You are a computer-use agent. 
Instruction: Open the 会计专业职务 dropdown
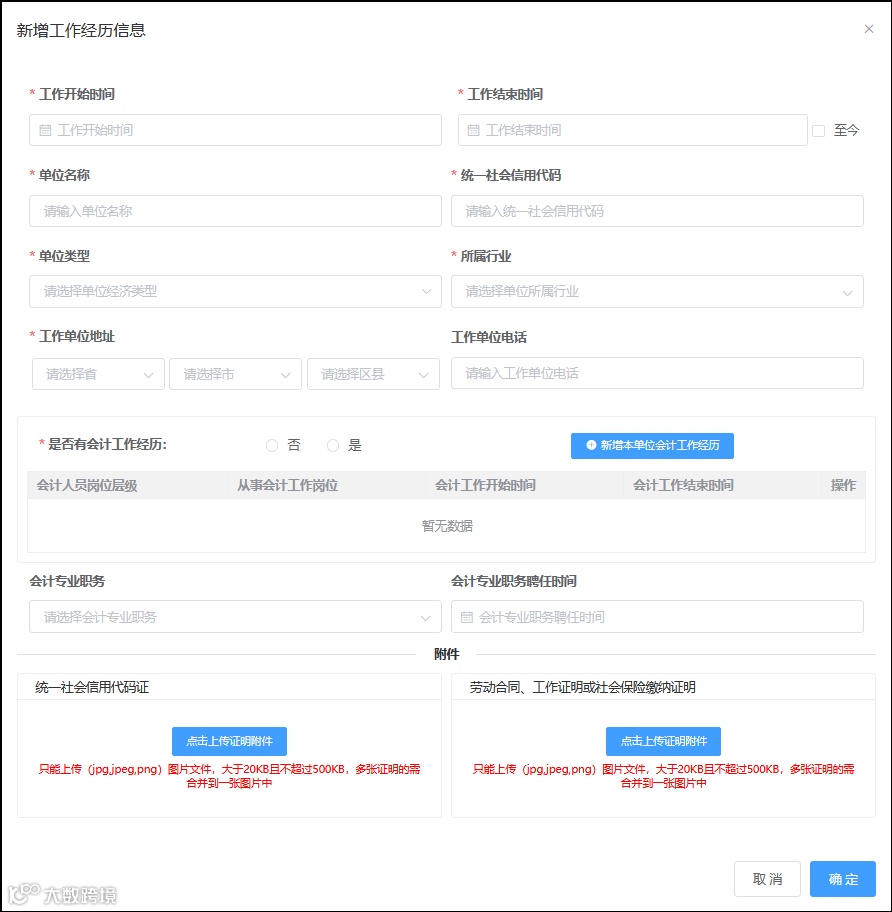(x=236, y=617)
